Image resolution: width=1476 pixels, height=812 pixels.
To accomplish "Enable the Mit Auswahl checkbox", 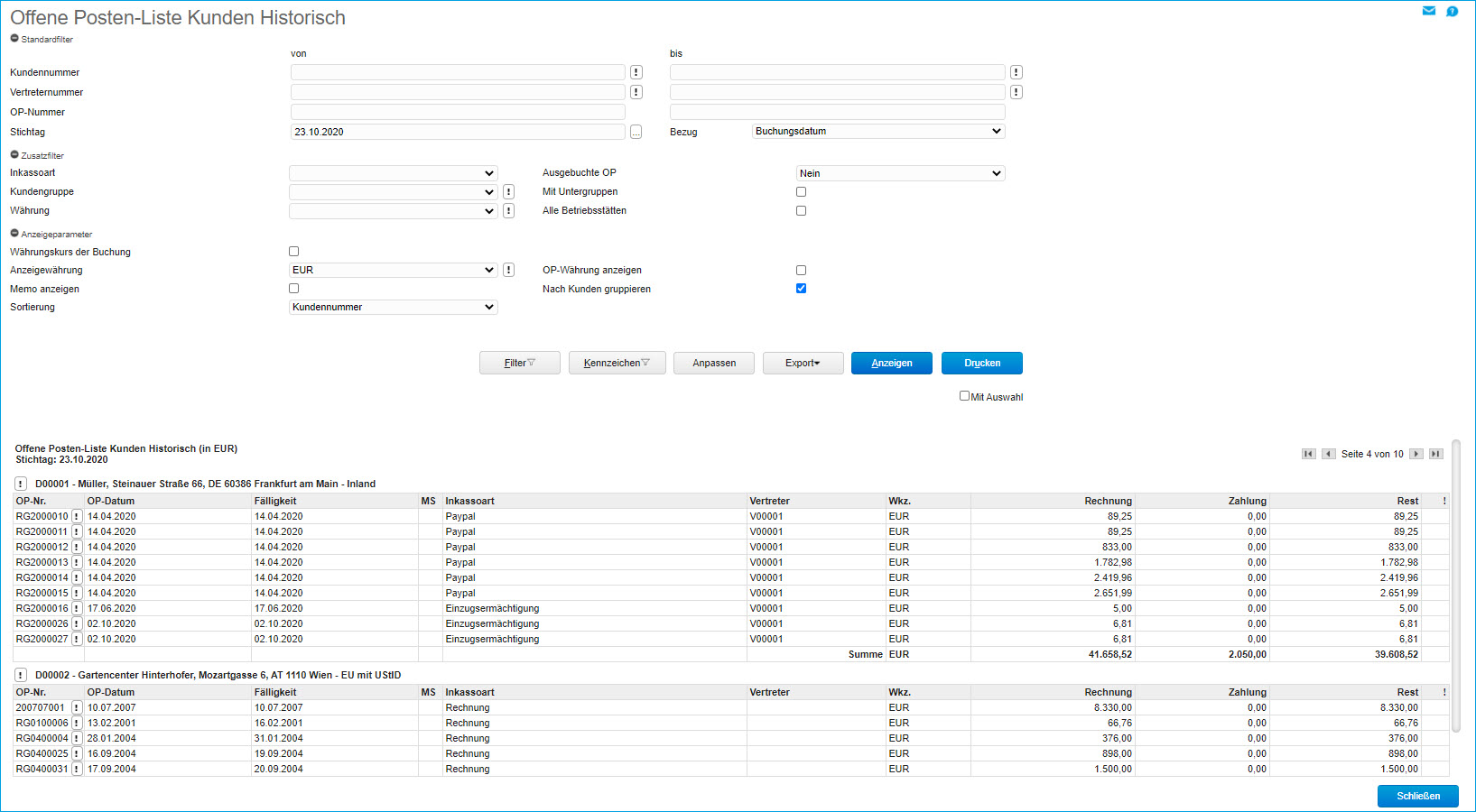I will [x=964, y=396].
